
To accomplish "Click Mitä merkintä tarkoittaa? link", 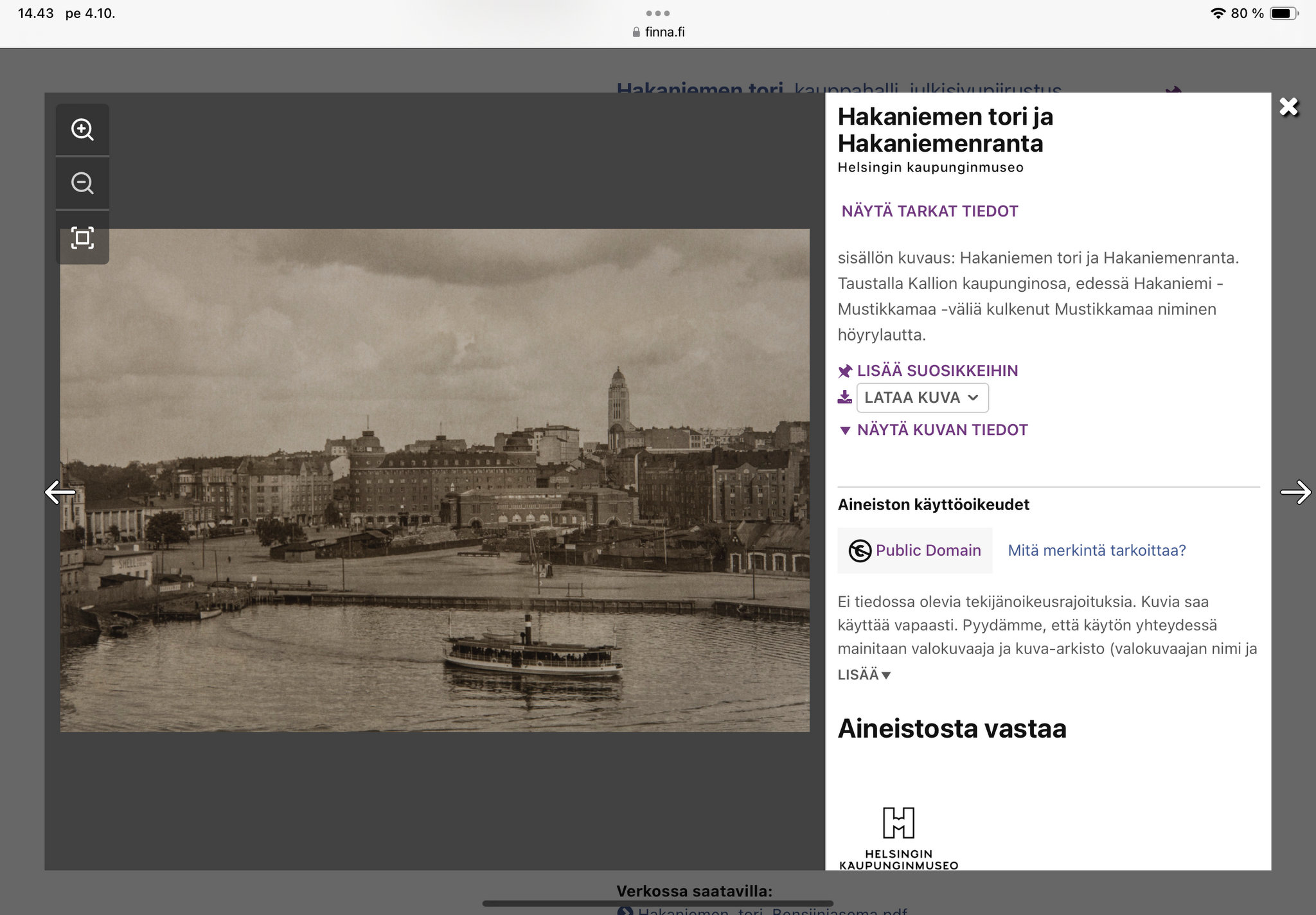I will [x=1096, y=551].
